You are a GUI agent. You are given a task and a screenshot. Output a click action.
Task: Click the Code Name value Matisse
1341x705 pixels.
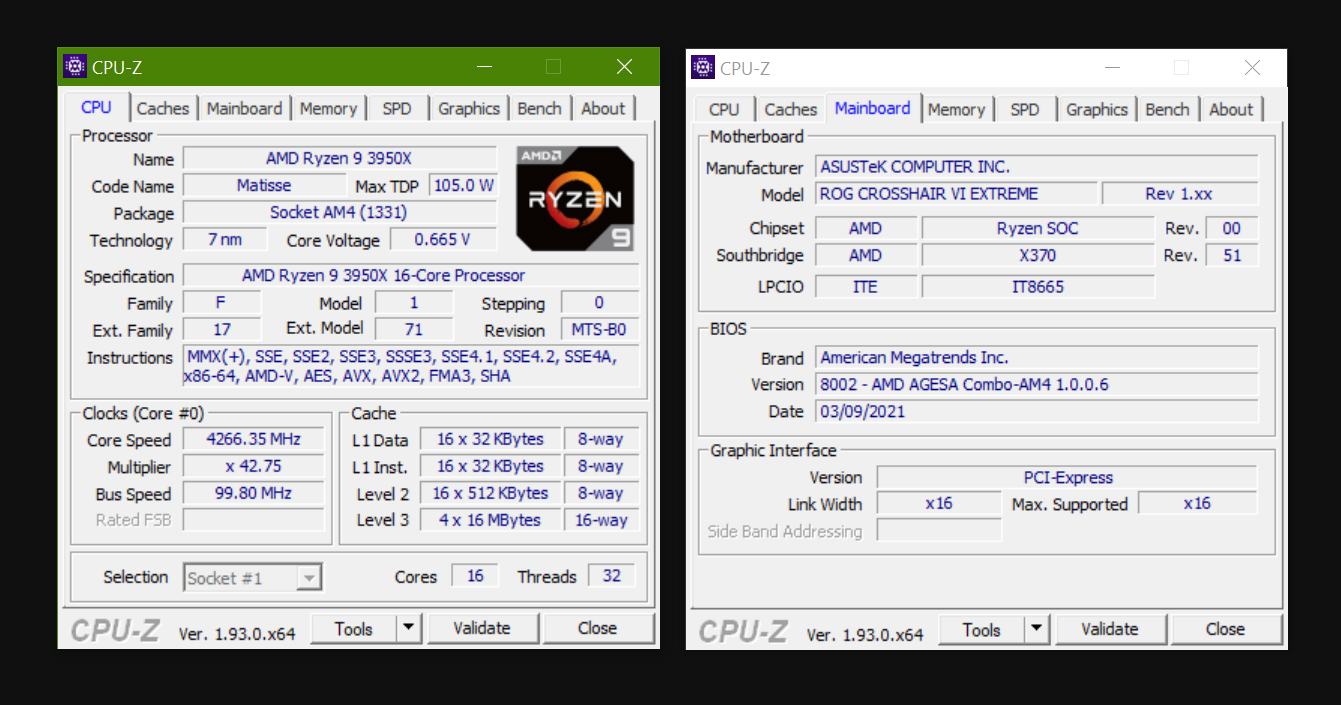pyautogui.click(x=264, y=186)
